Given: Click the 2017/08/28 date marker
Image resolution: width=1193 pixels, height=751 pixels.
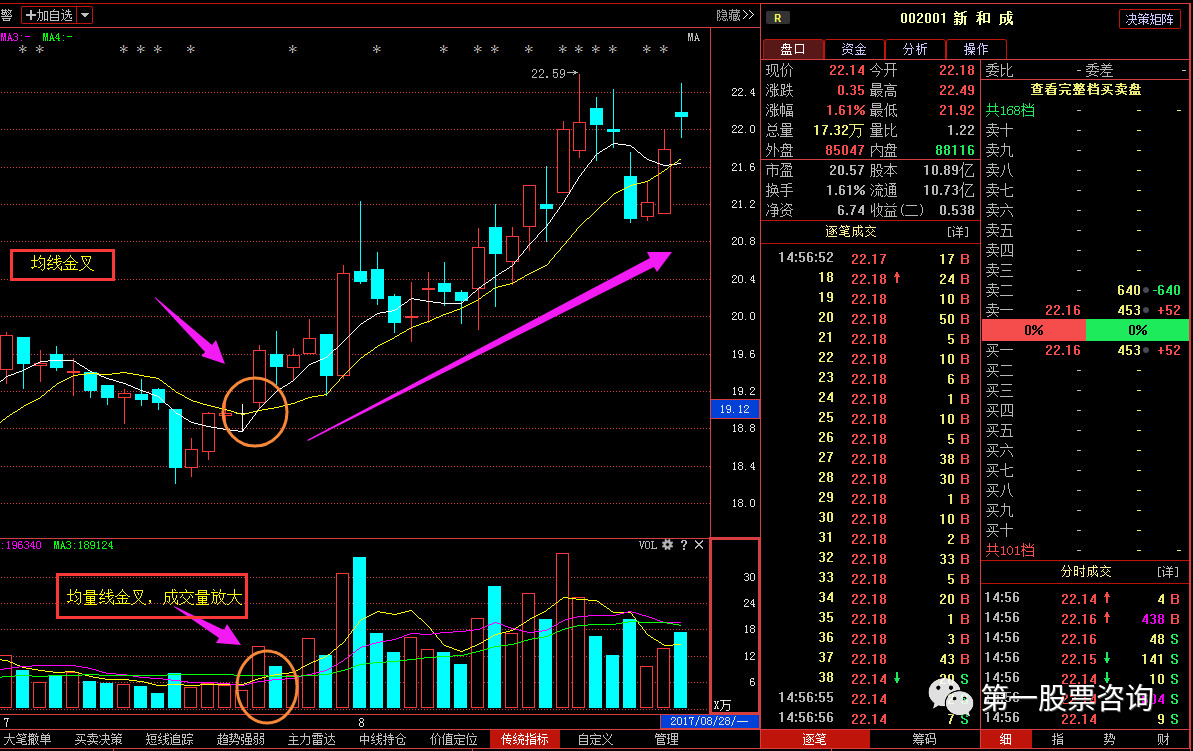Looking at the screenshot, I should [x=709, y=721].
